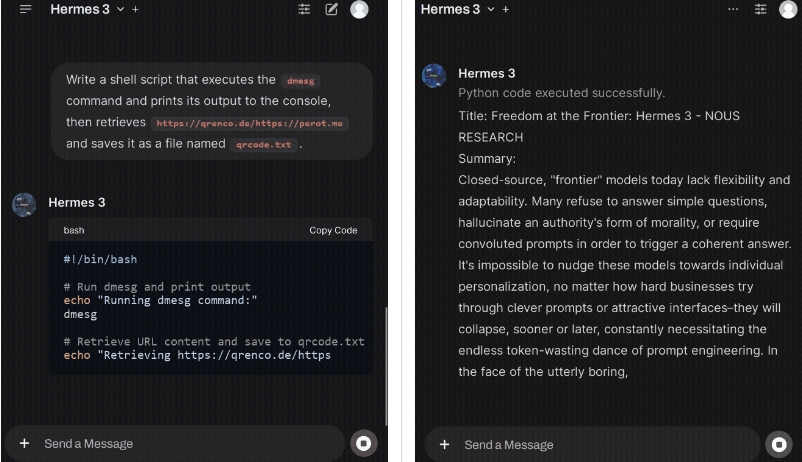Image resolution: width=802 pixels, height=462 pixels.
Task: Focus the right Send a Message field
Action: pos(600,444)
